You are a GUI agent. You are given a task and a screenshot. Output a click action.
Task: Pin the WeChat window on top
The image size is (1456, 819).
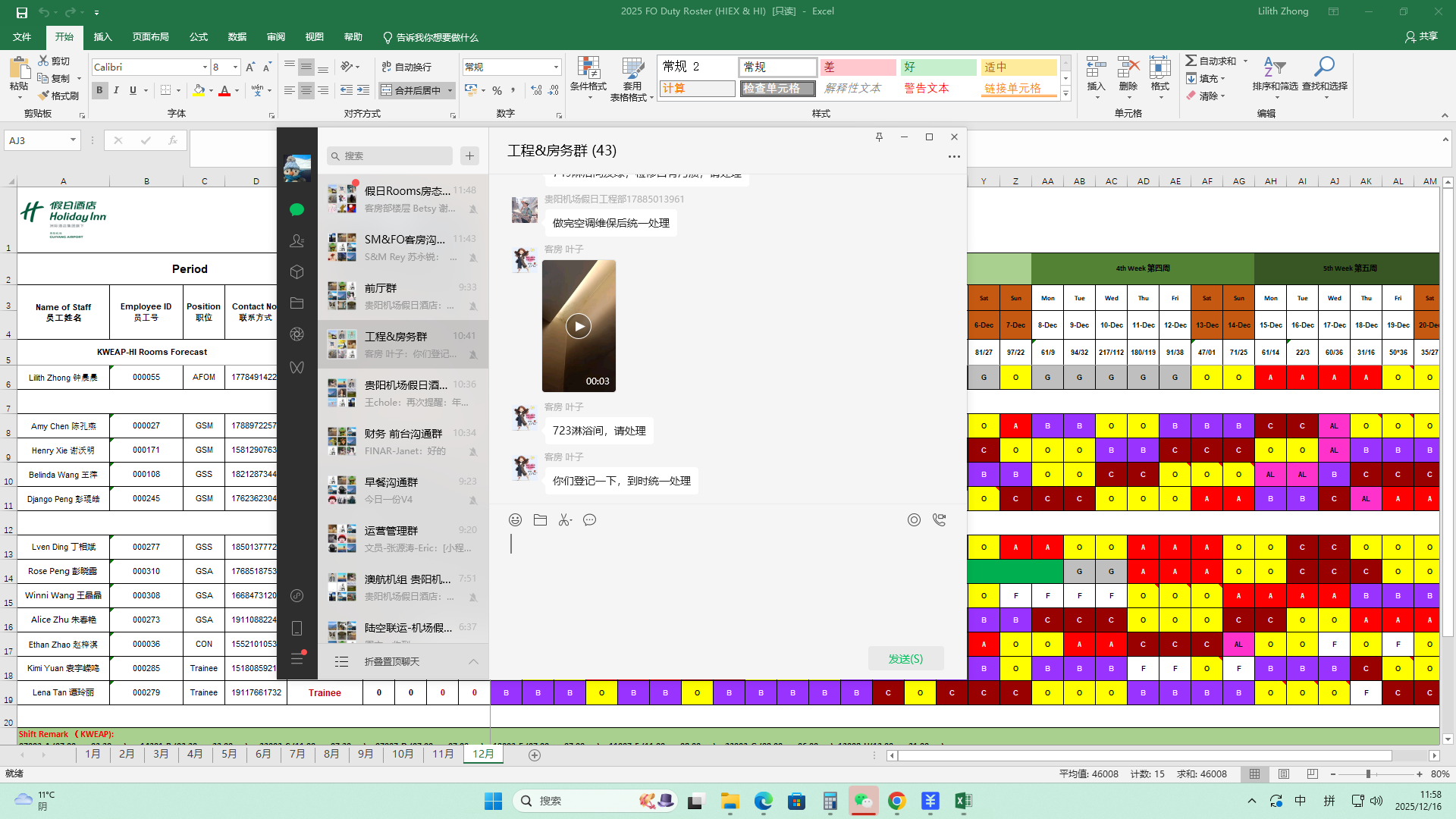[x=879, y=137]
